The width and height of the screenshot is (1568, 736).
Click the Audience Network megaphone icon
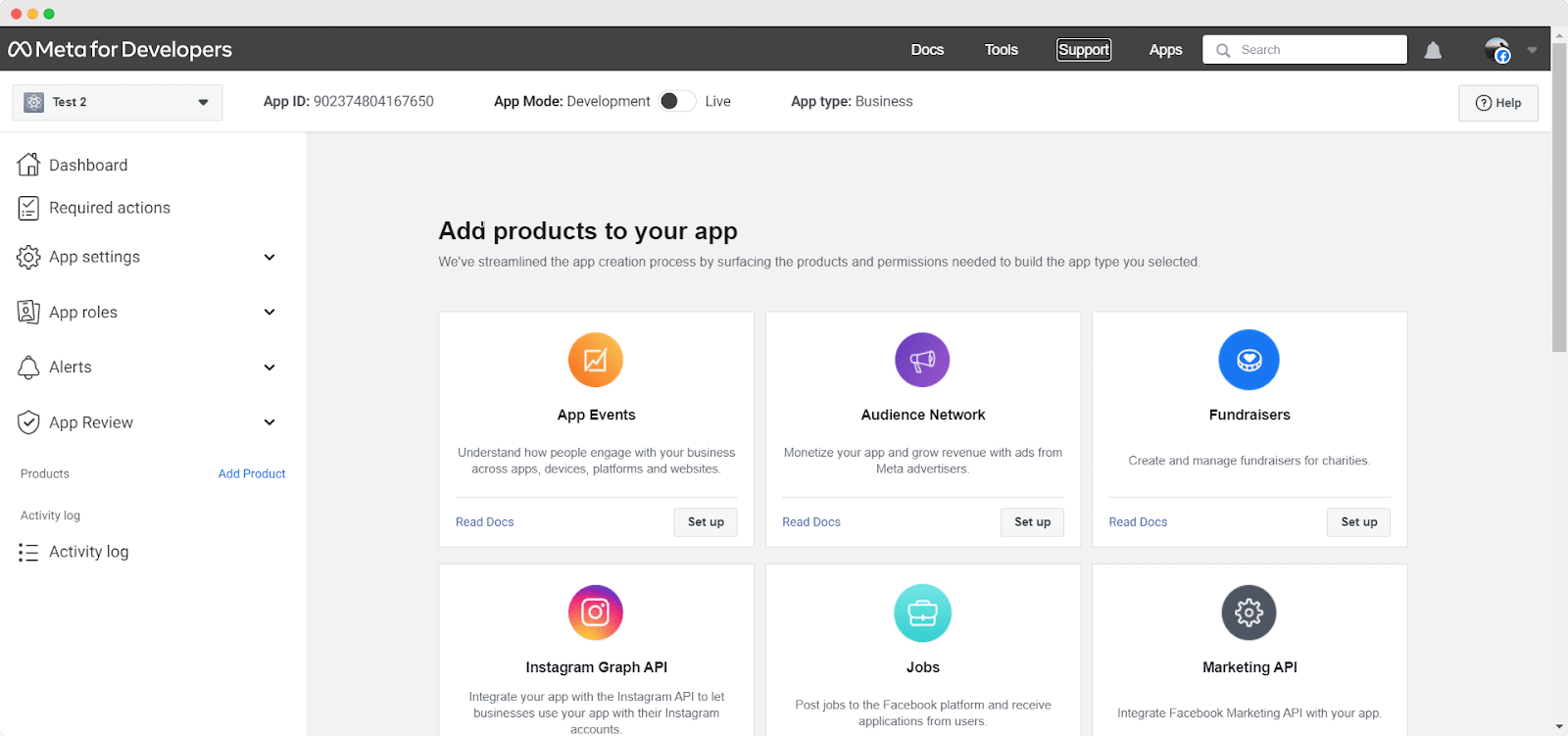[x=922, y=360]
